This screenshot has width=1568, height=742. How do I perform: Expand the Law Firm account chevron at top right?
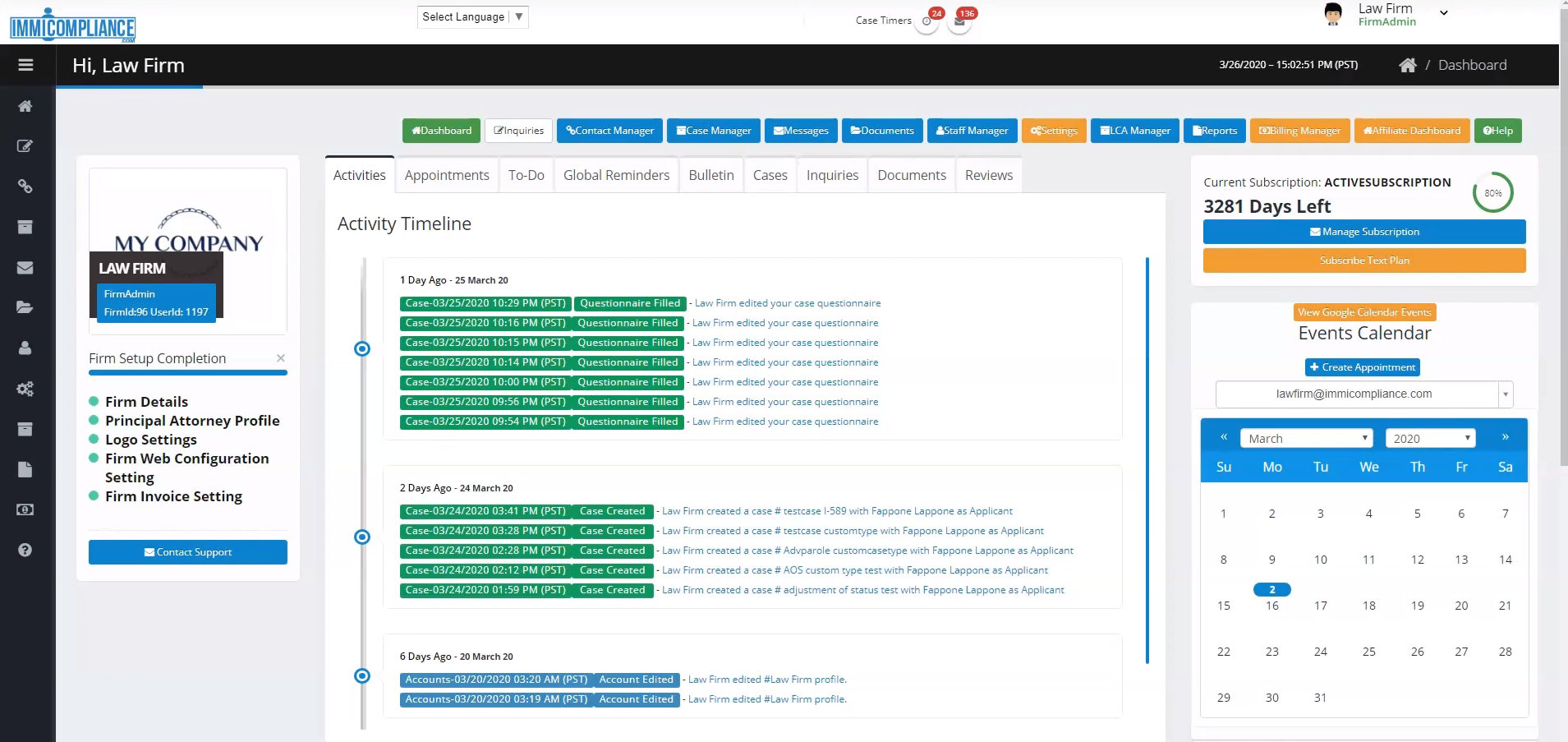point(1442,14)
